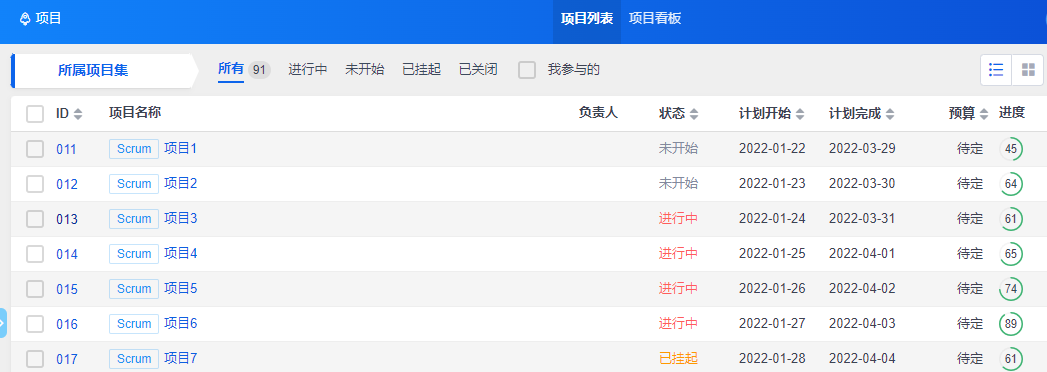Click 进行中 status in 项目3 row
The width and height of the screenshot is (1047, 372).
[678, 218]
